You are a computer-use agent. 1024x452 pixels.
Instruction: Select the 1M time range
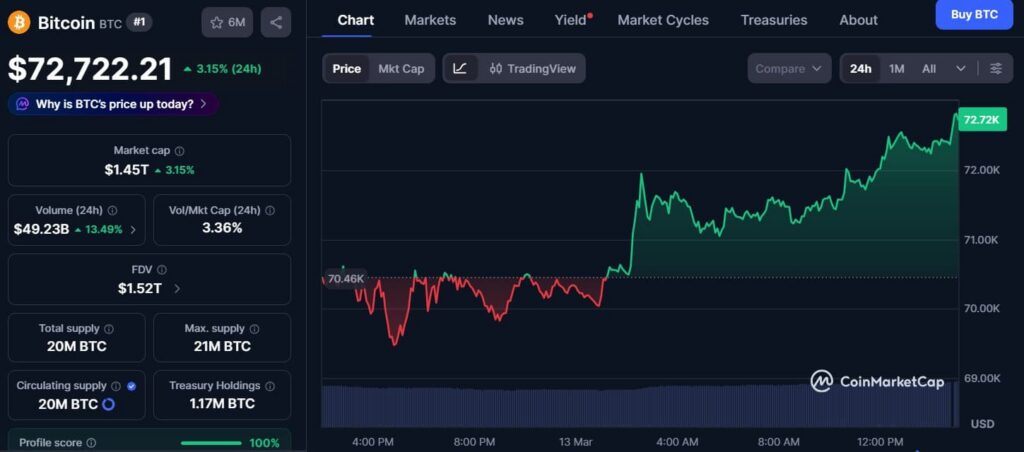click(897, 69)
